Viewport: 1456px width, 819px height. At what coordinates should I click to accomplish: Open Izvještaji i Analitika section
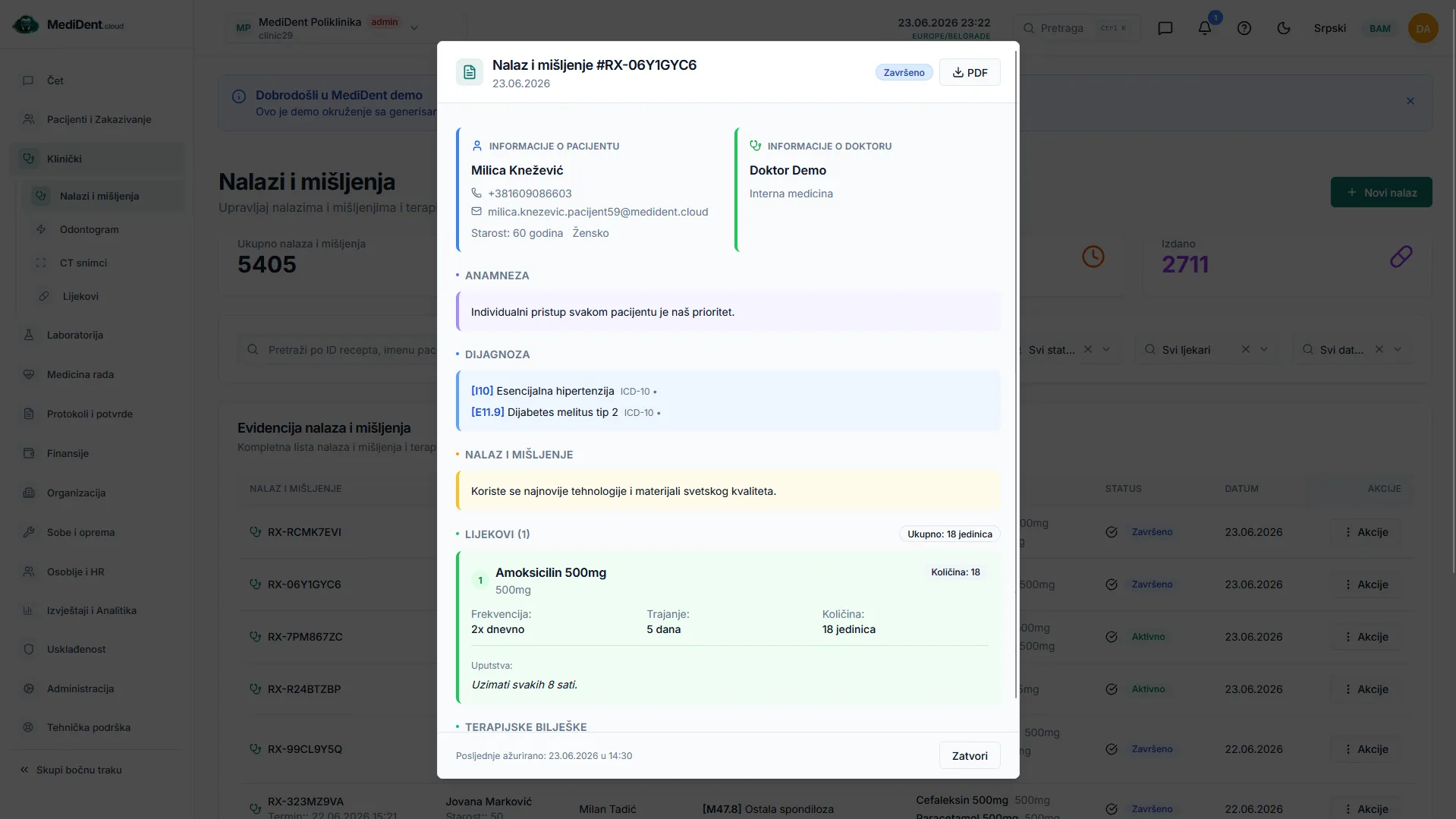(97, 610)
